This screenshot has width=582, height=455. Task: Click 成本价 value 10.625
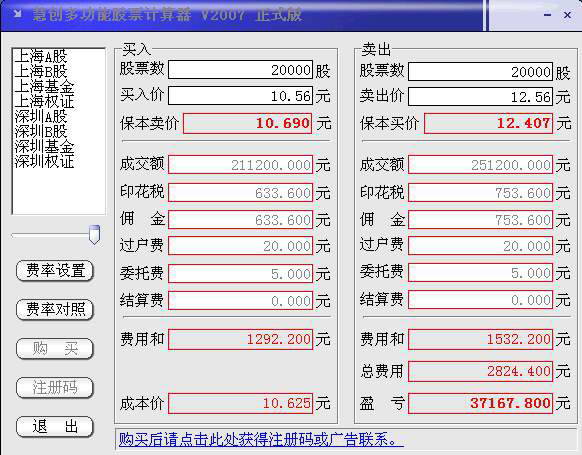click(x=241, y=403)
